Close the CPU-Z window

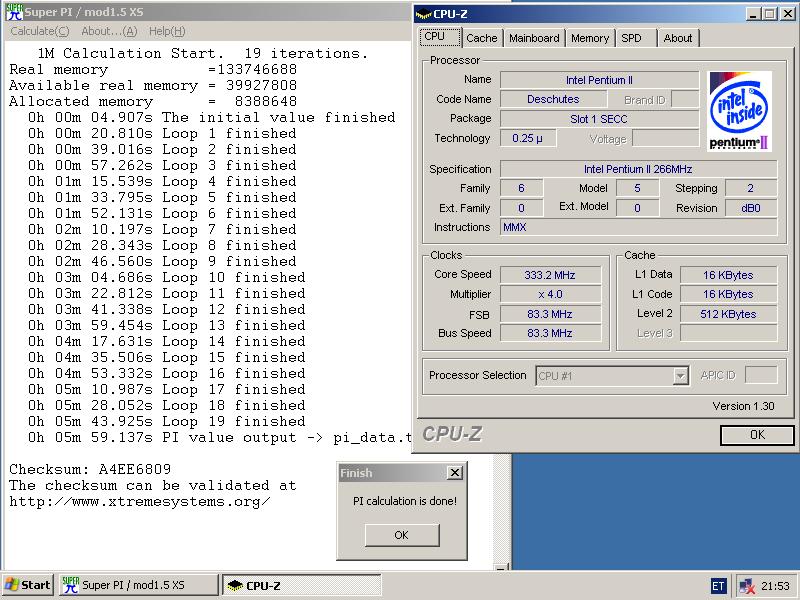788,14
